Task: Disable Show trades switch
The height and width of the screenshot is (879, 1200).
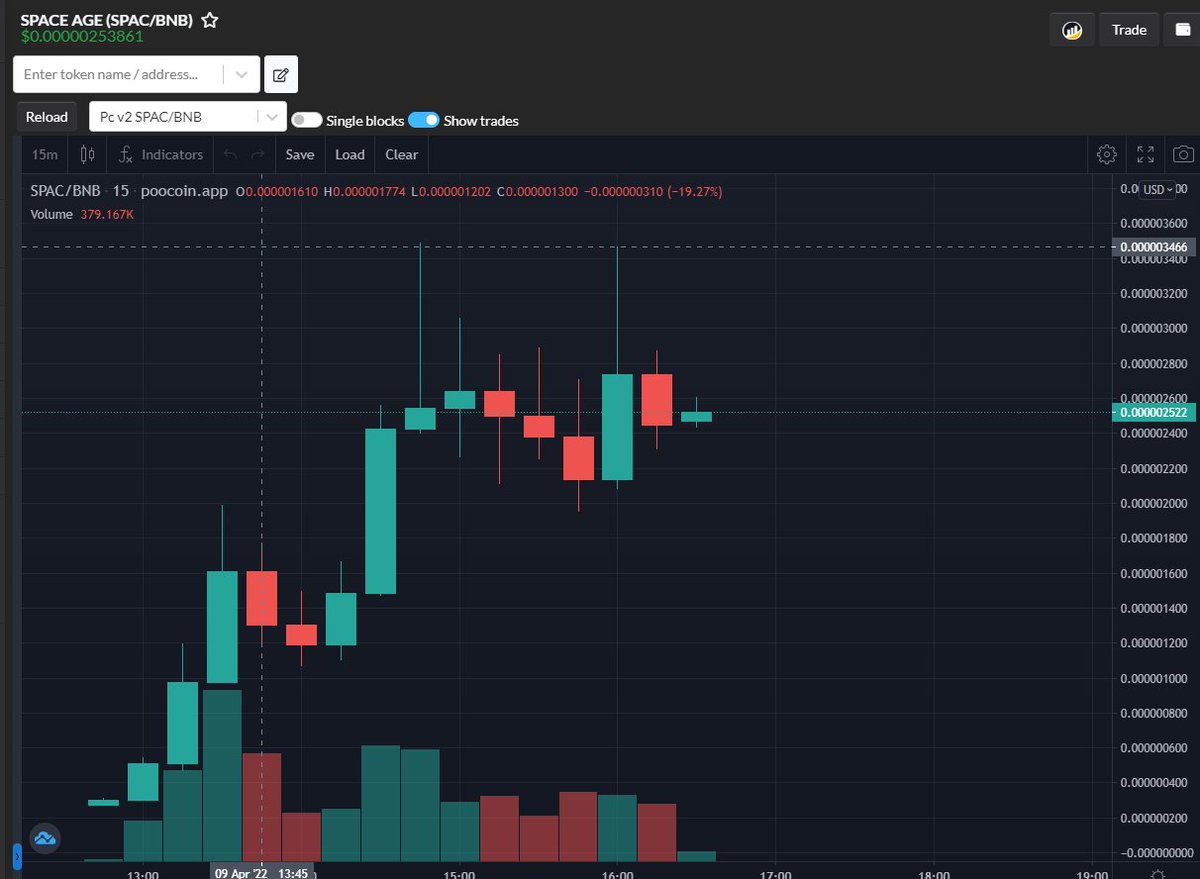Action: point(424,120)
